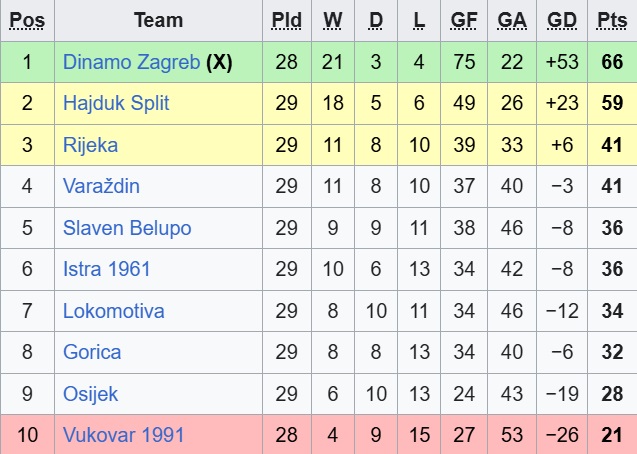Open the Osijek team link

(x=90, y=394)
